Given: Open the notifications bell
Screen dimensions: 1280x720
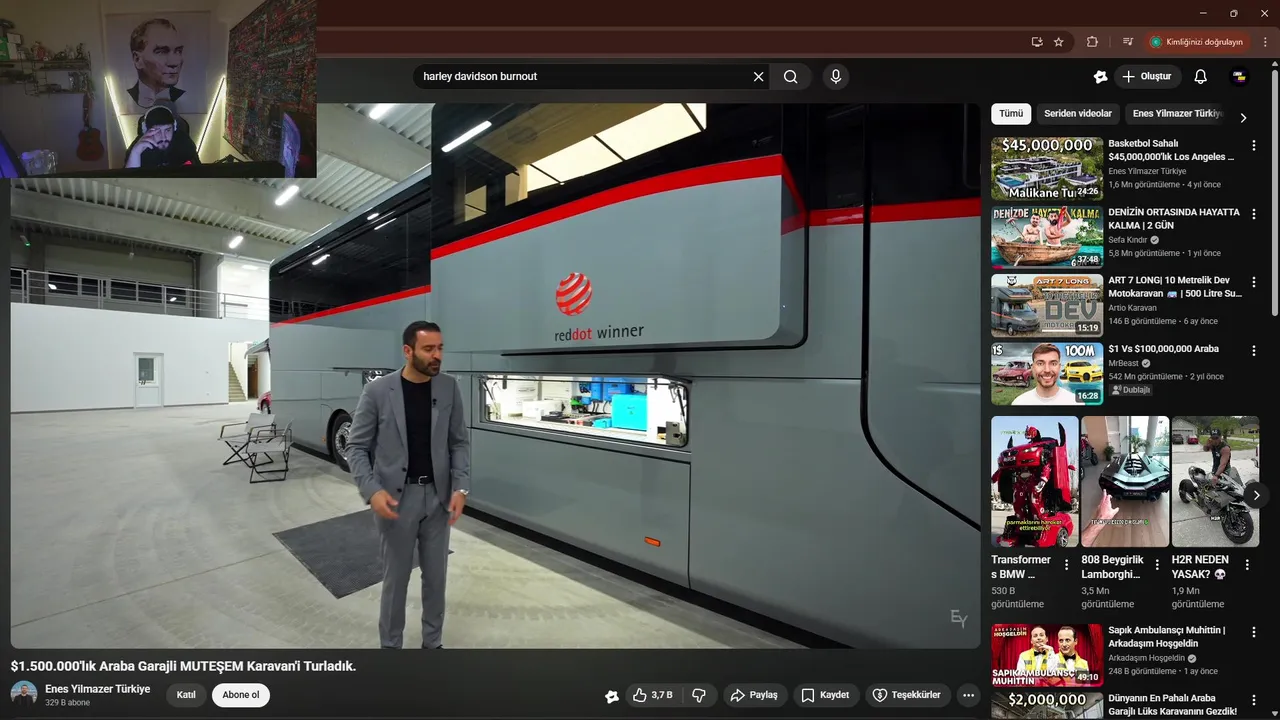Looking at the screenshot, I should point(1201,77).
